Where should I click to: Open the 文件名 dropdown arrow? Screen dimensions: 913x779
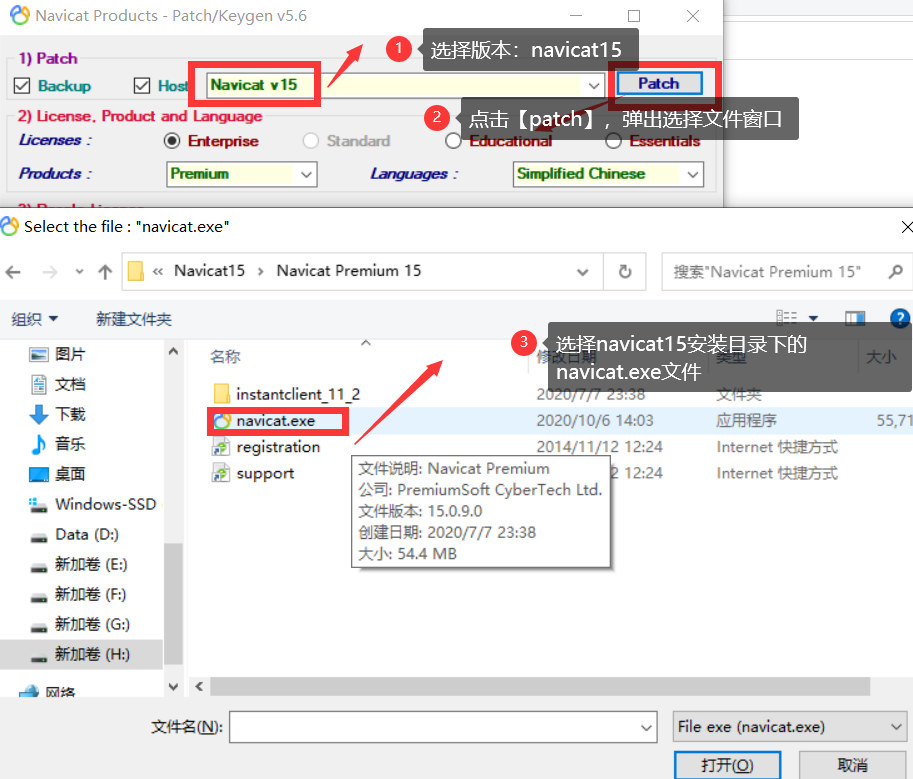click(646, 727)
